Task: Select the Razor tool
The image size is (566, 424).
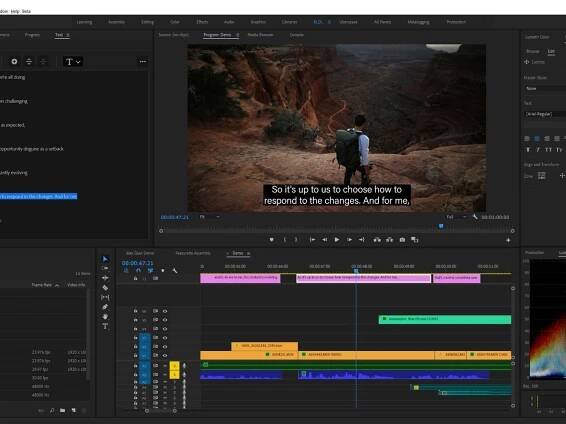Action: [105, 288]
